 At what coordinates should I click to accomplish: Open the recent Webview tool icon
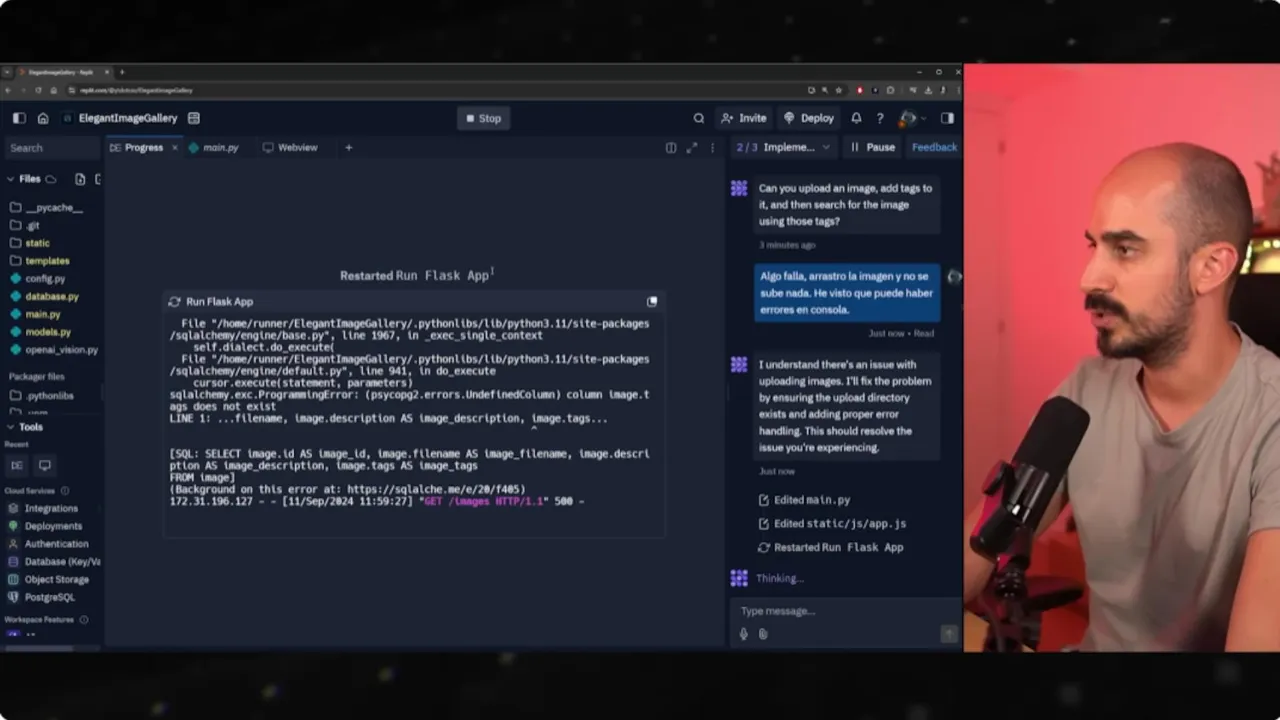45,465
